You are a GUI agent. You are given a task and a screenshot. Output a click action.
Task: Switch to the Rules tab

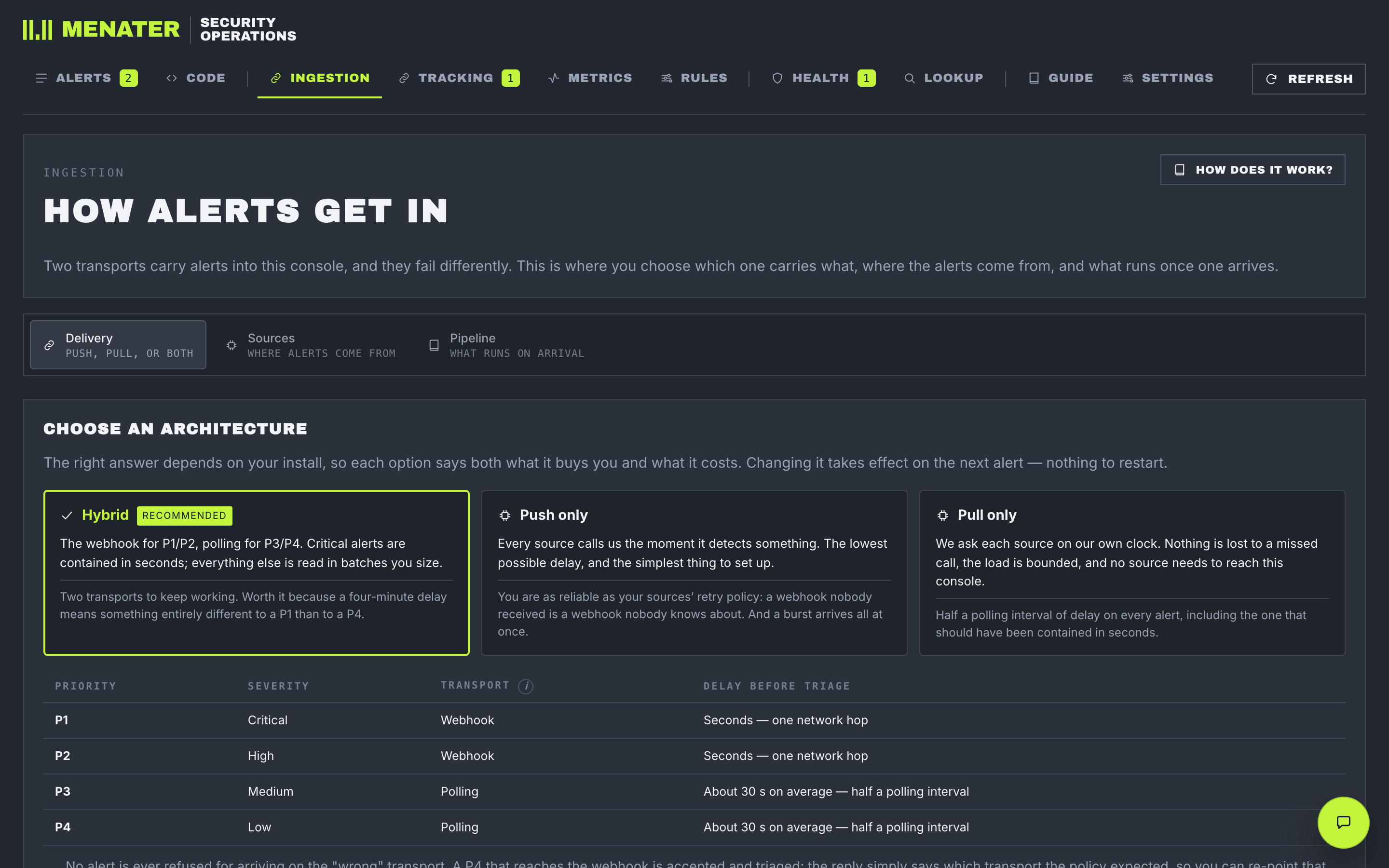tap(694, 78)
